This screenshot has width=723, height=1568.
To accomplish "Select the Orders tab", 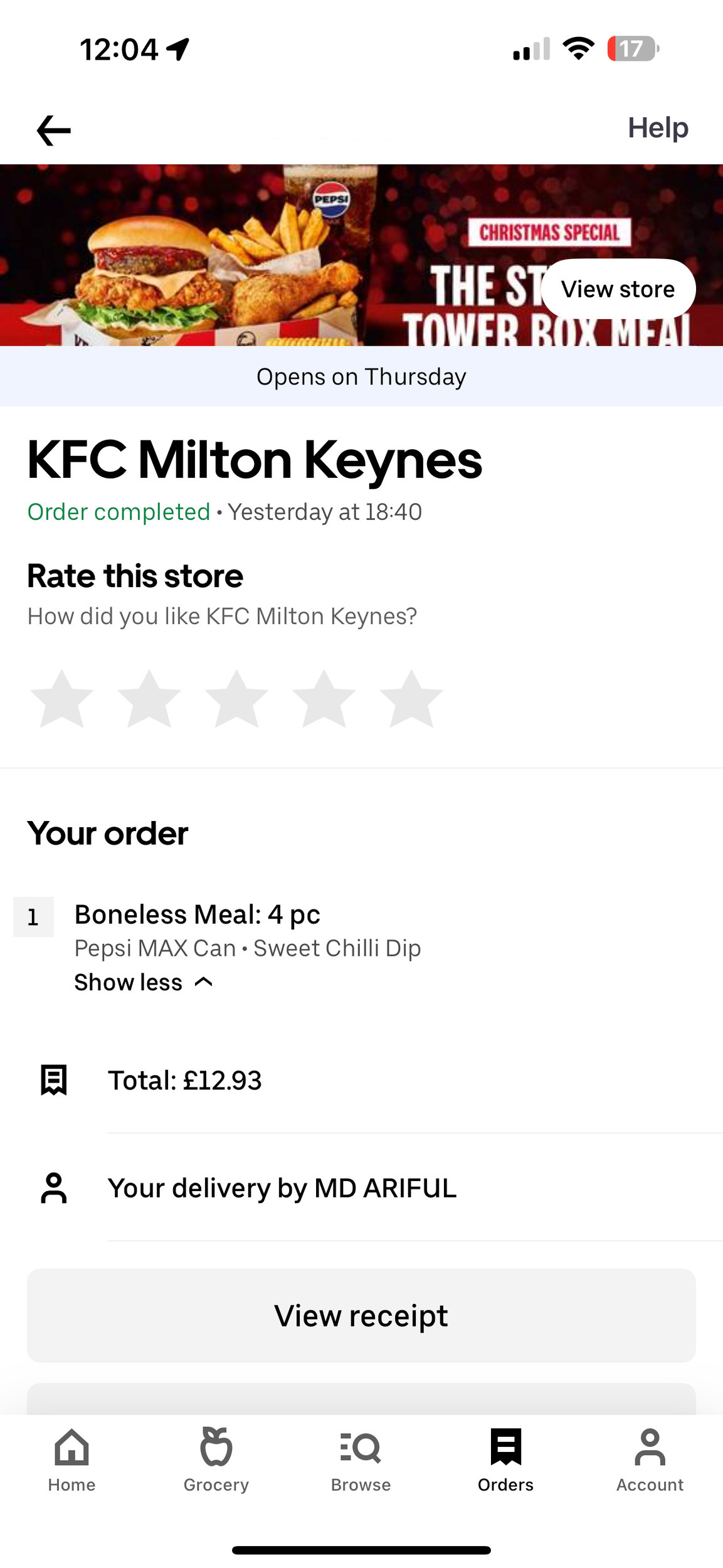I will pyautogui.click(x=505, y=1460).
